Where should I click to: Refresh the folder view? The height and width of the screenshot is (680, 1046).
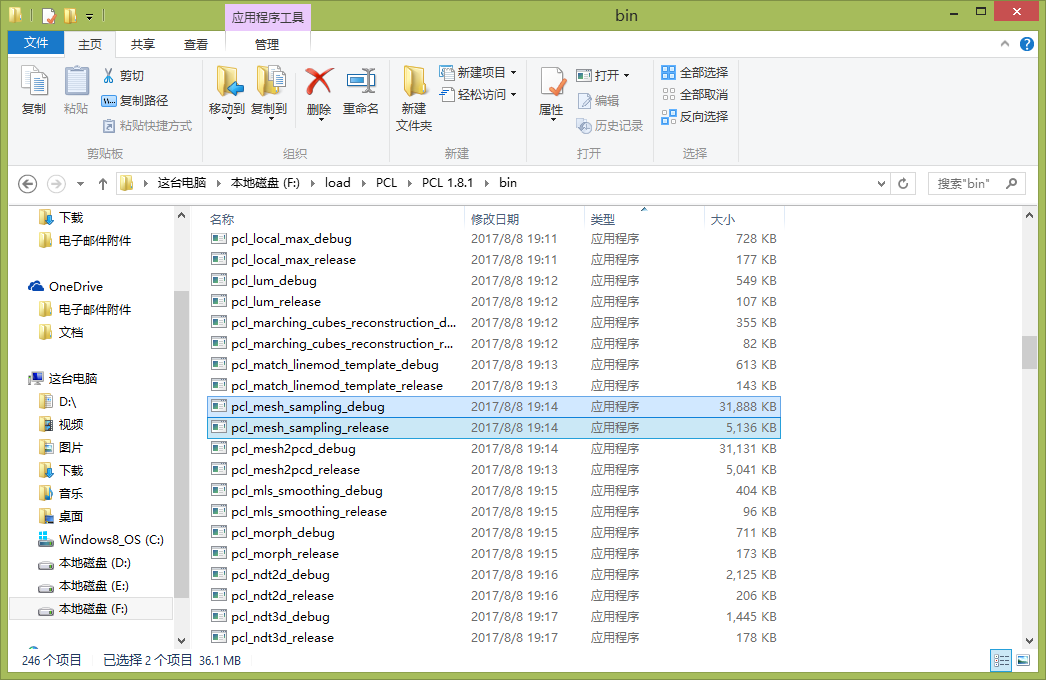903,183
